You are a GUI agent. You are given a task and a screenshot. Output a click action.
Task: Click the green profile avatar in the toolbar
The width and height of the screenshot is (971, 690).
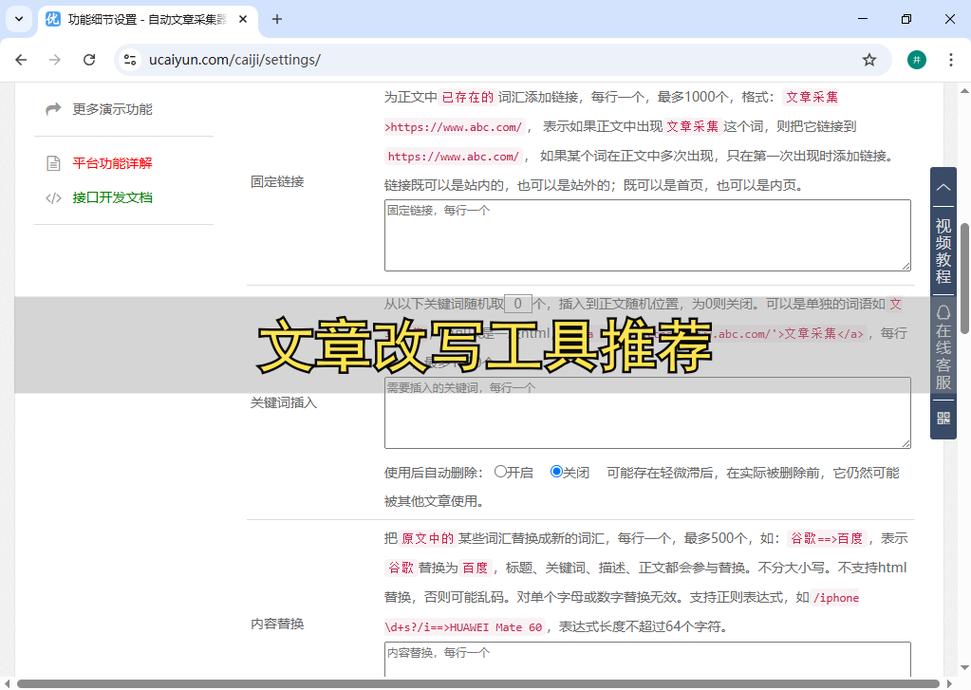point(917,60)
